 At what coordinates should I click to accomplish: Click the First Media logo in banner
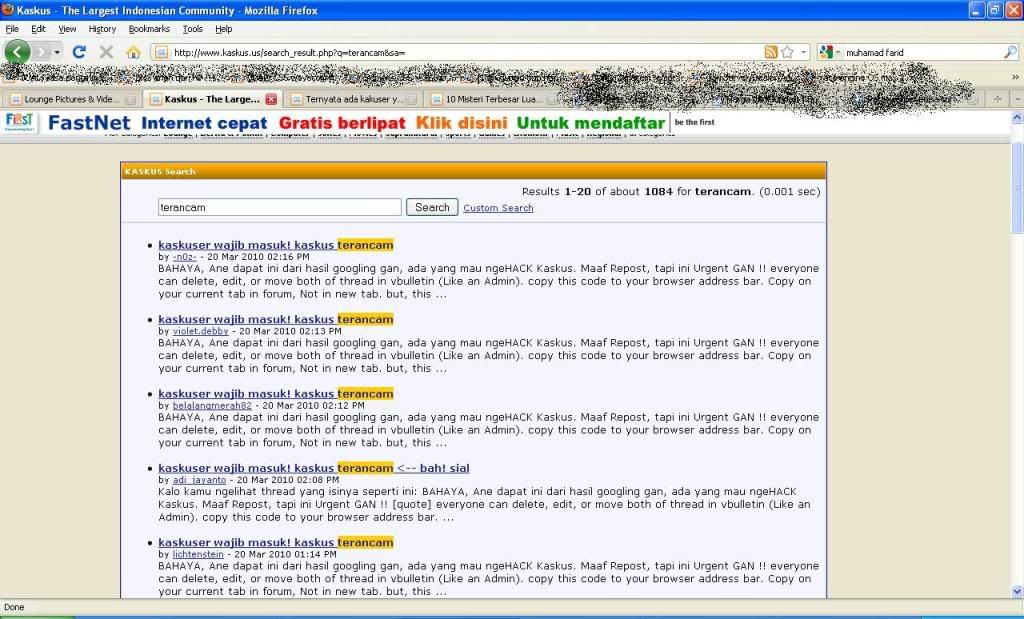click(x=19, y=122)
